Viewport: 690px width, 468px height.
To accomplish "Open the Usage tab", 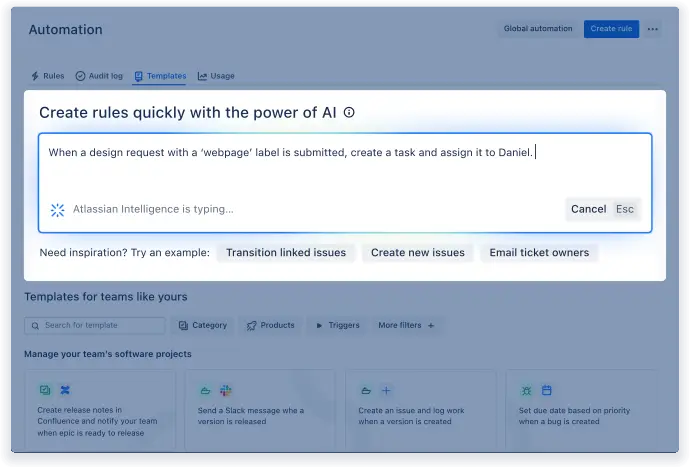I will pos(216,76).
